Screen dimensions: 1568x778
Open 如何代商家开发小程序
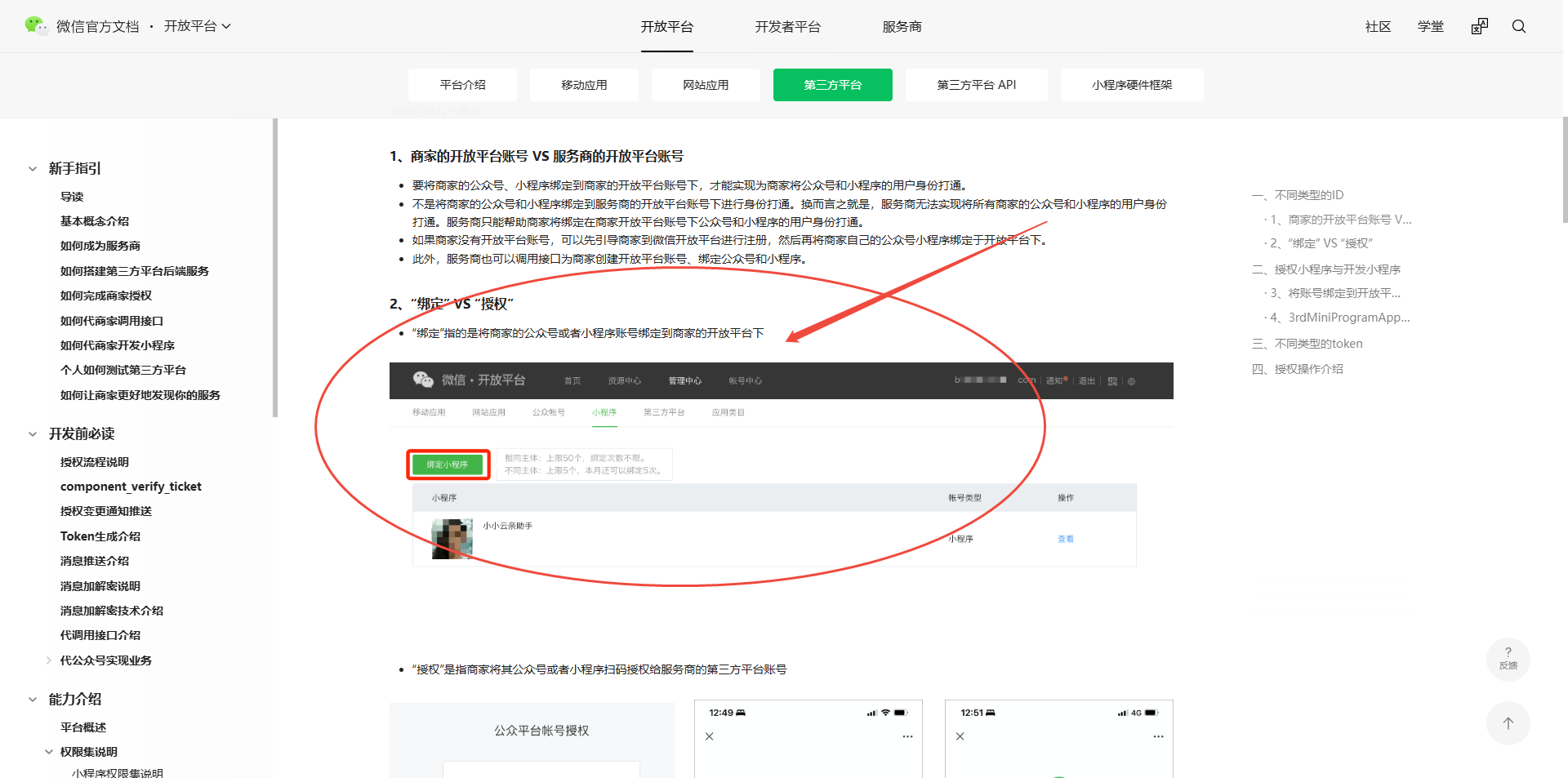coord(118,345)
